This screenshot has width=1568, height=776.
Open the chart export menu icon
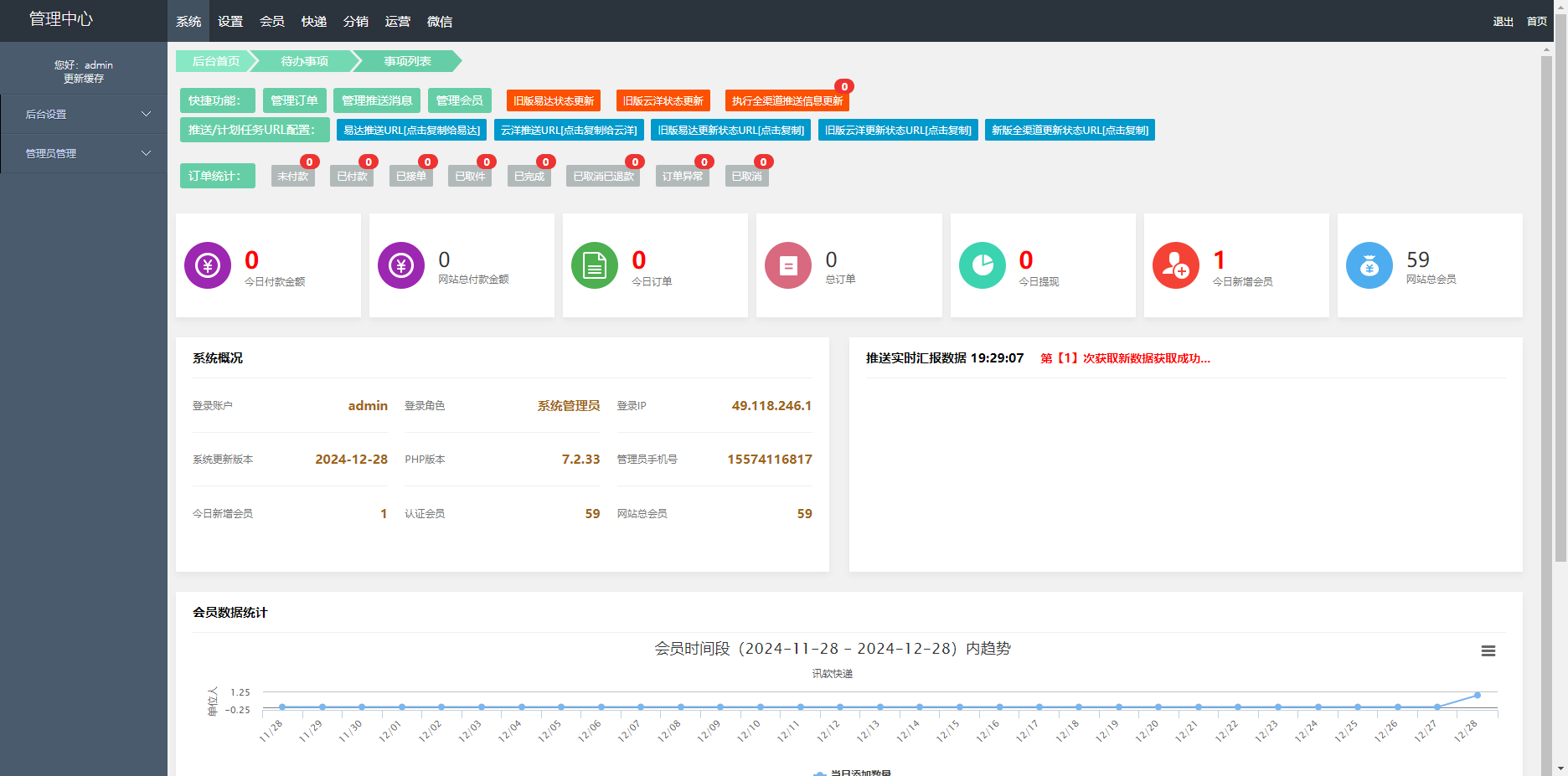click(x=1488, y=650)
